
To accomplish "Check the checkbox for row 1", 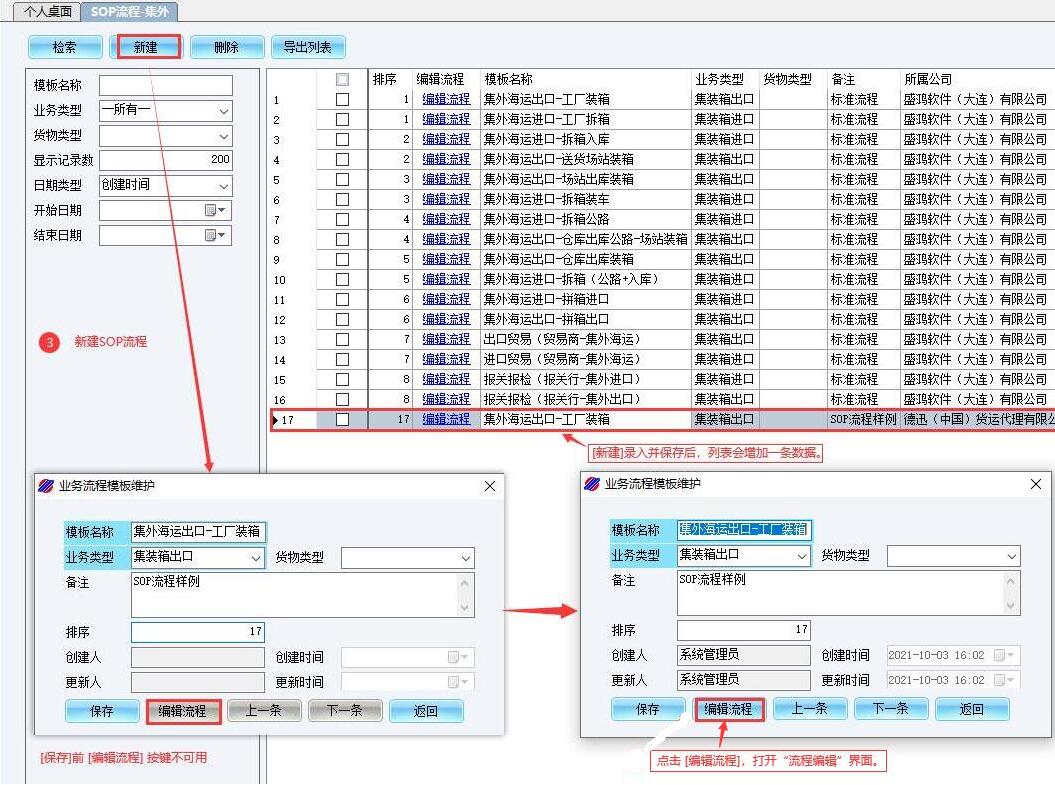I will (343, 99).
